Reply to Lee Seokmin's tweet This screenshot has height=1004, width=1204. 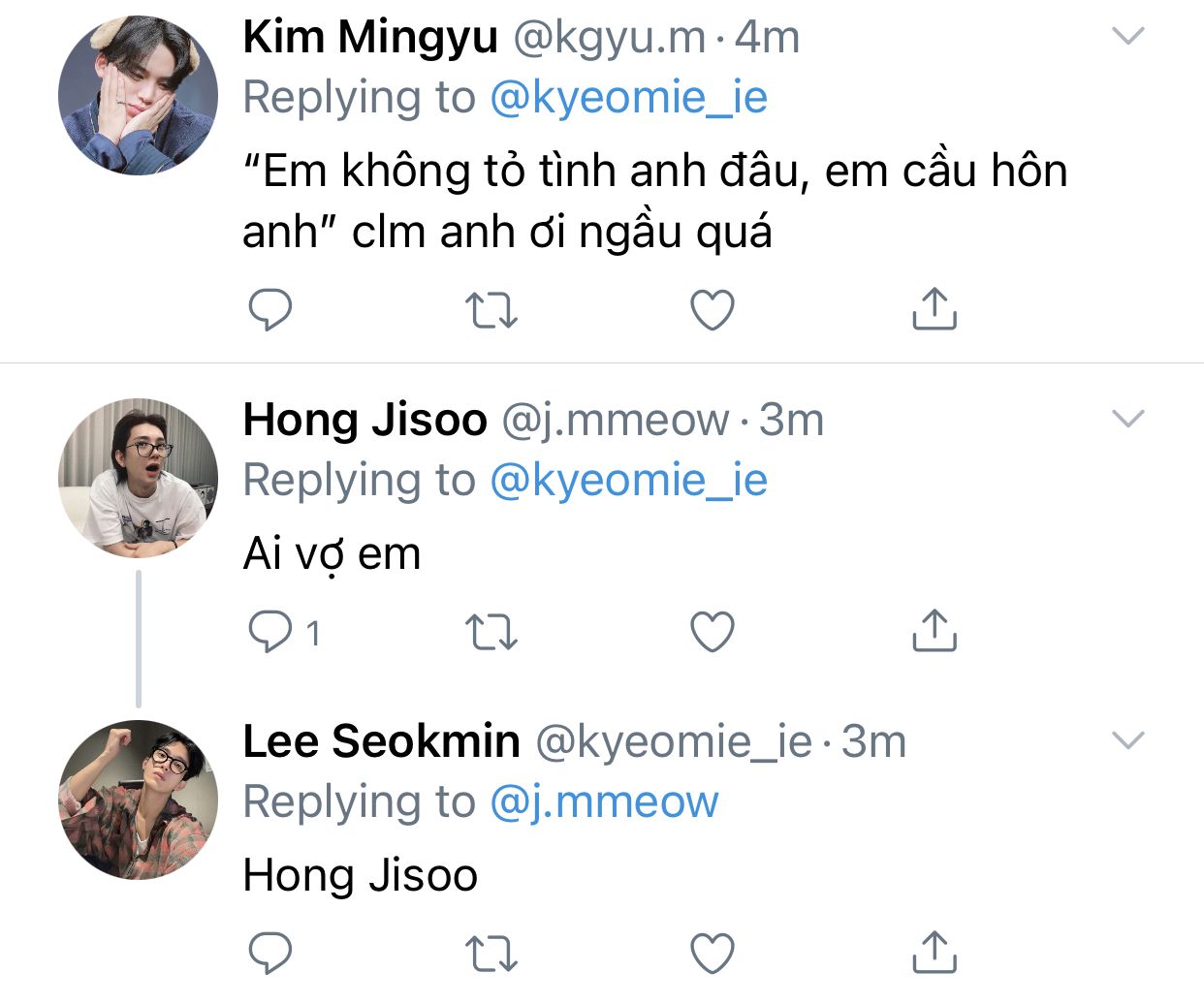[270, 954]
